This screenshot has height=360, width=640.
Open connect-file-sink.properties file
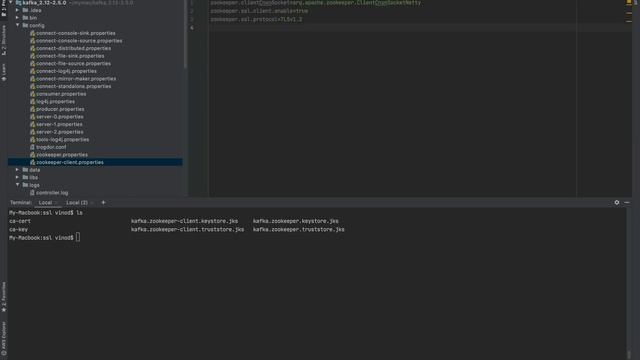[70, 56]
